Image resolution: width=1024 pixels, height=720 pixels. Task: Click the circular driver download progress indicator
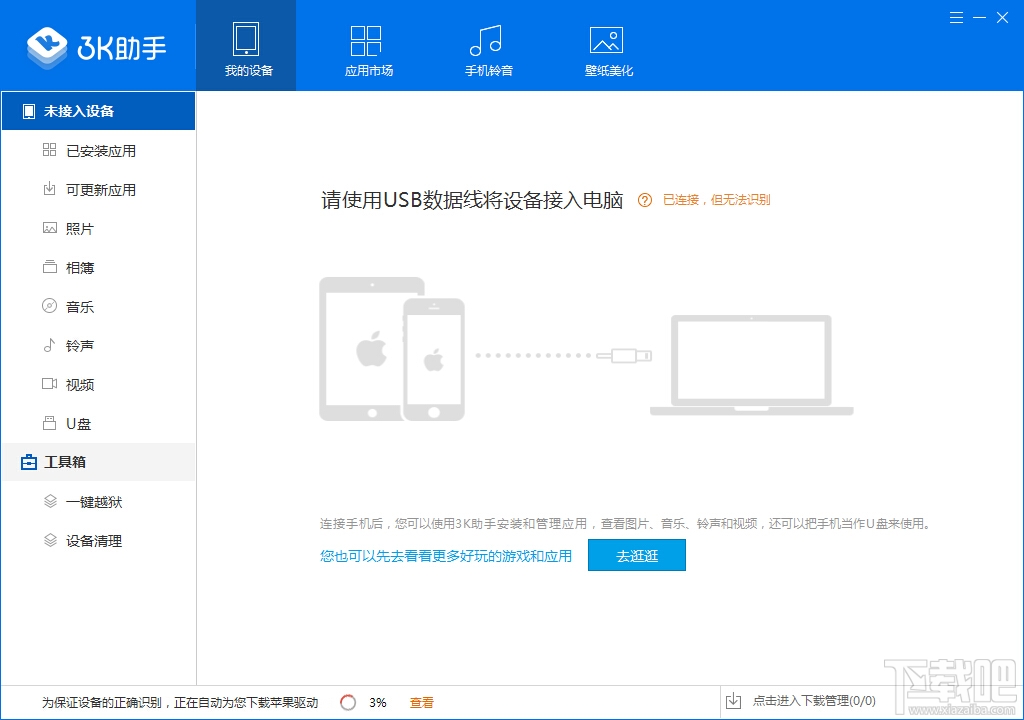(348, 703)
